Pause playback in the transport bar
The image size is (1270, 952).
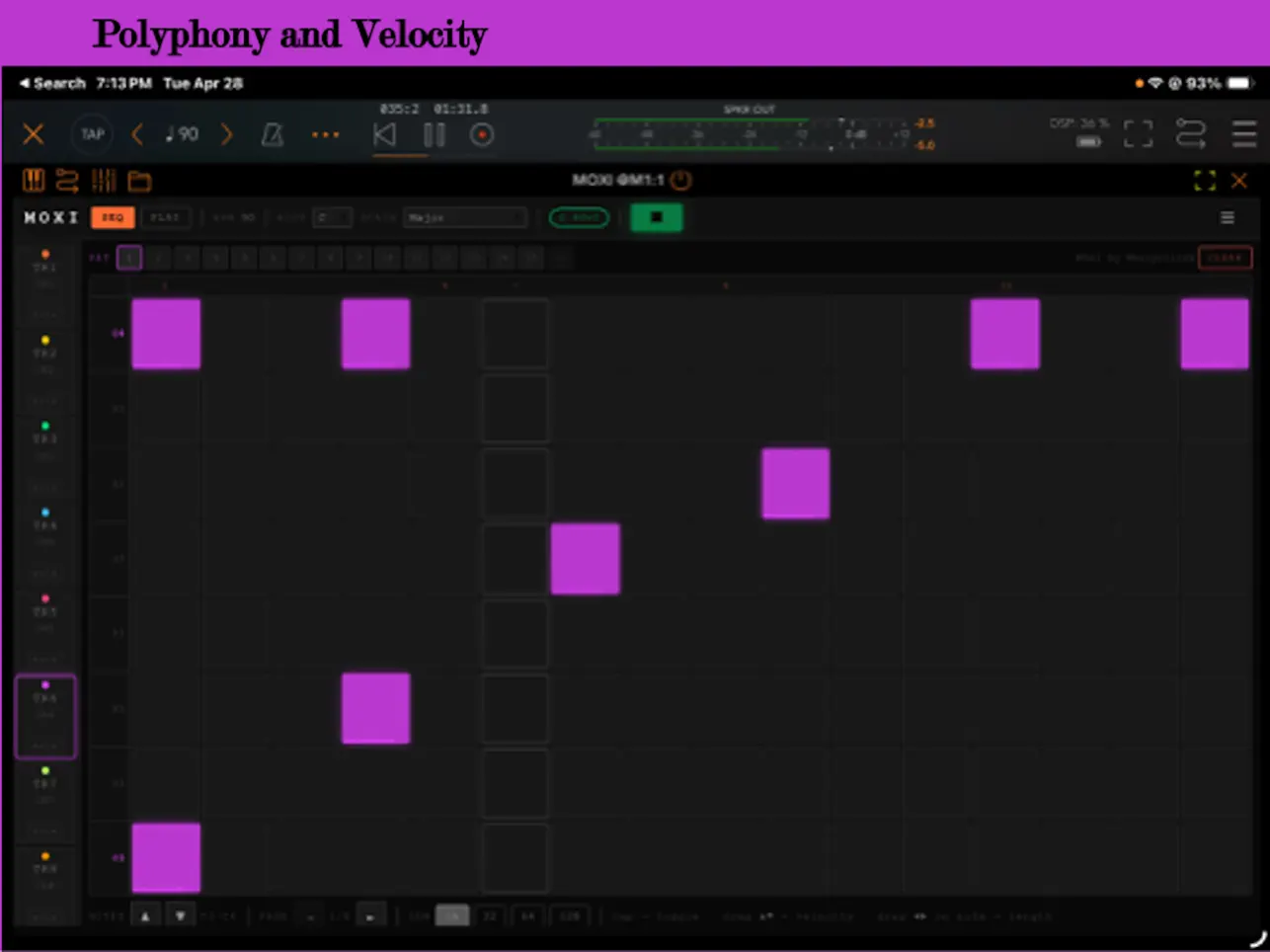pyautogui.click(x=434, y=134)
